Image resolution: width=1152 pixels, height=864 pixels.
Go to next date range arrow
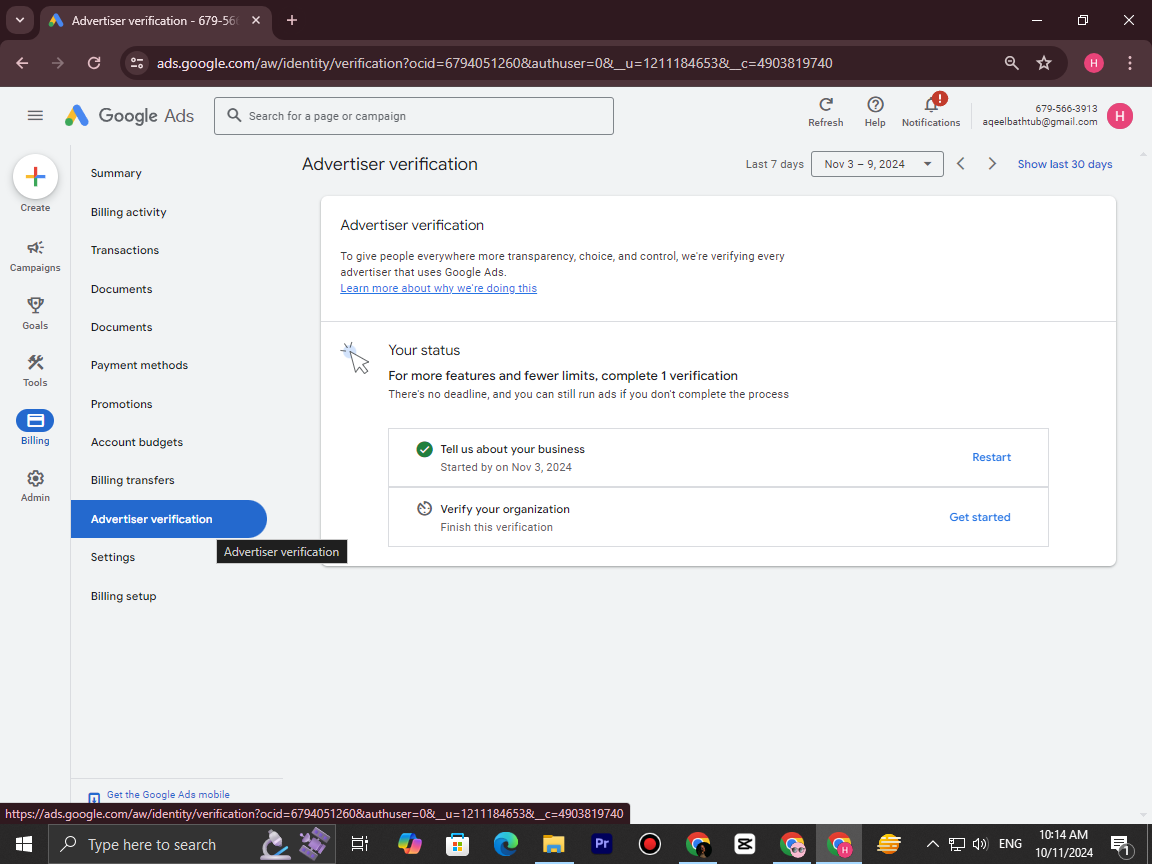click(x=992, y=164)
